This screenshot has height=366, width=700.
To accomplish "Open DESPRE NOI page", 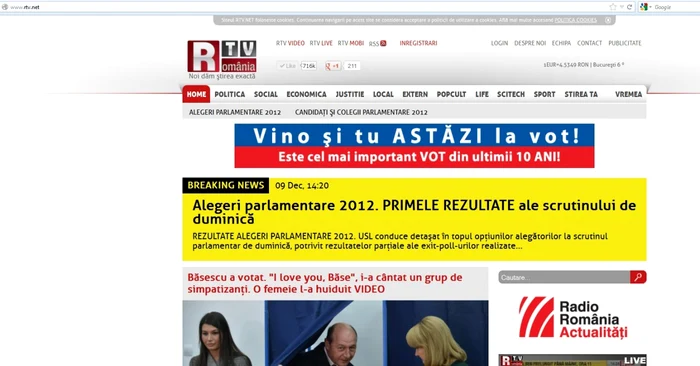I will tap(530, 43).
